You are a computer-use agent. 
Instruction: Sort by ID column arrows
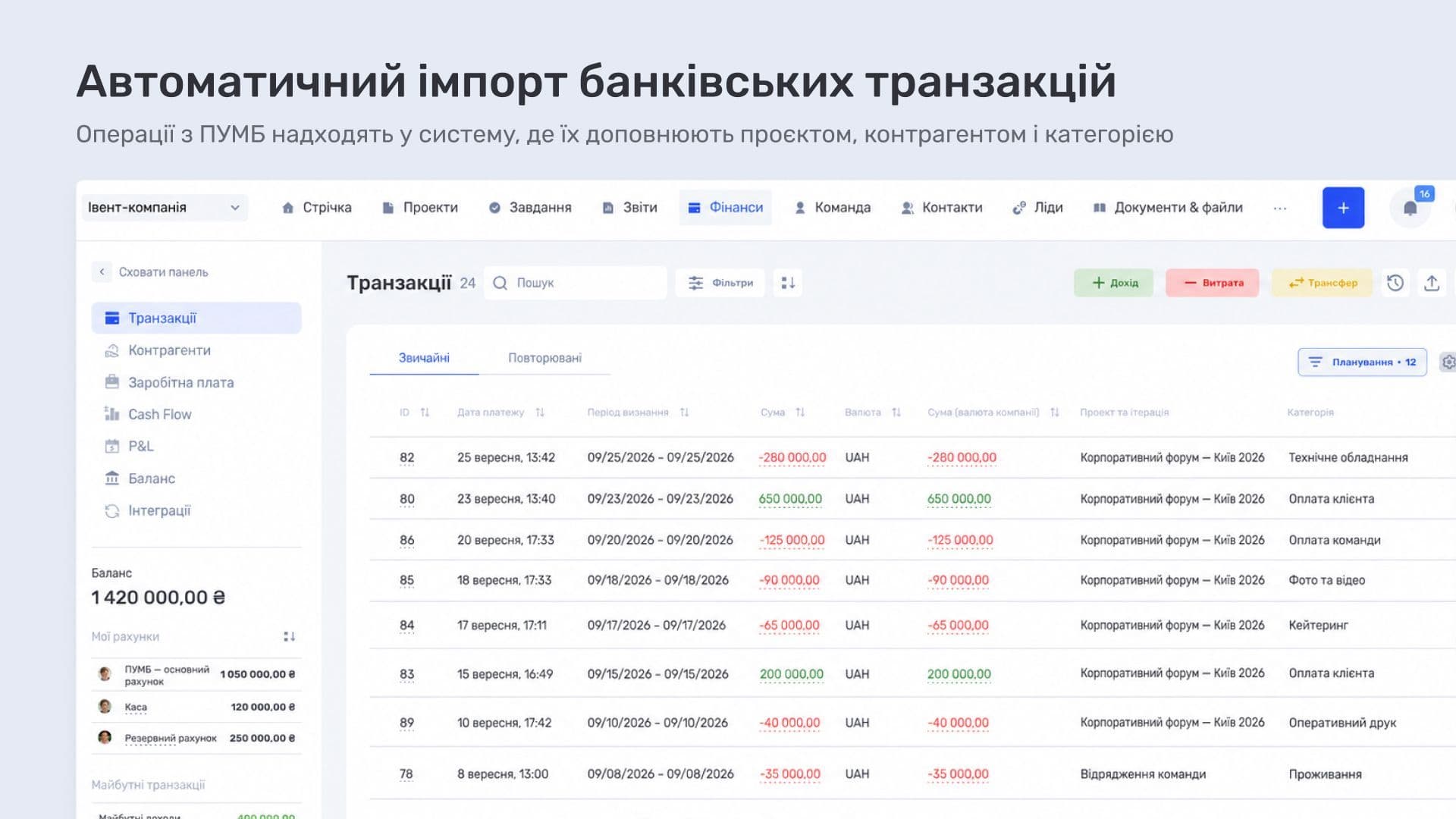tap(425, 413)
